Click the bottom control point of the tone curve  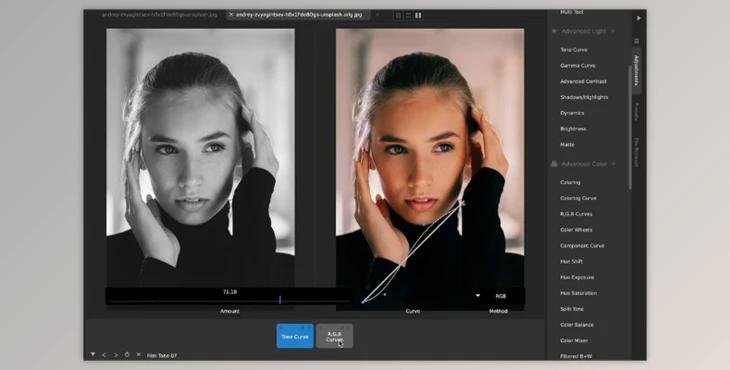(364, 302)
